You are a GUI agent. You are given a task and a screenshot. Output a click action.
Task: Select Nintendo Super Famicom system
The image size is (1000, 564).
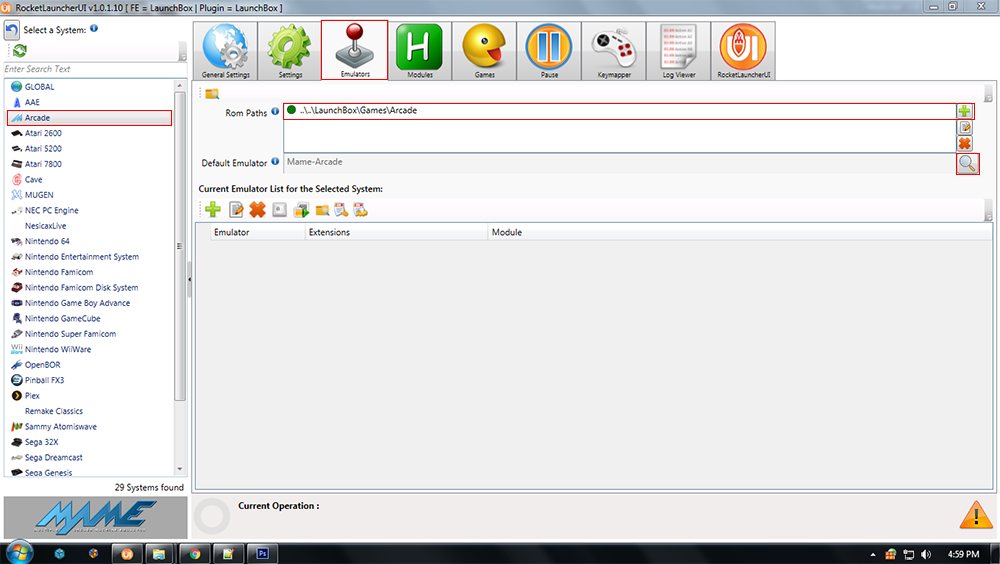coord(64,334)
